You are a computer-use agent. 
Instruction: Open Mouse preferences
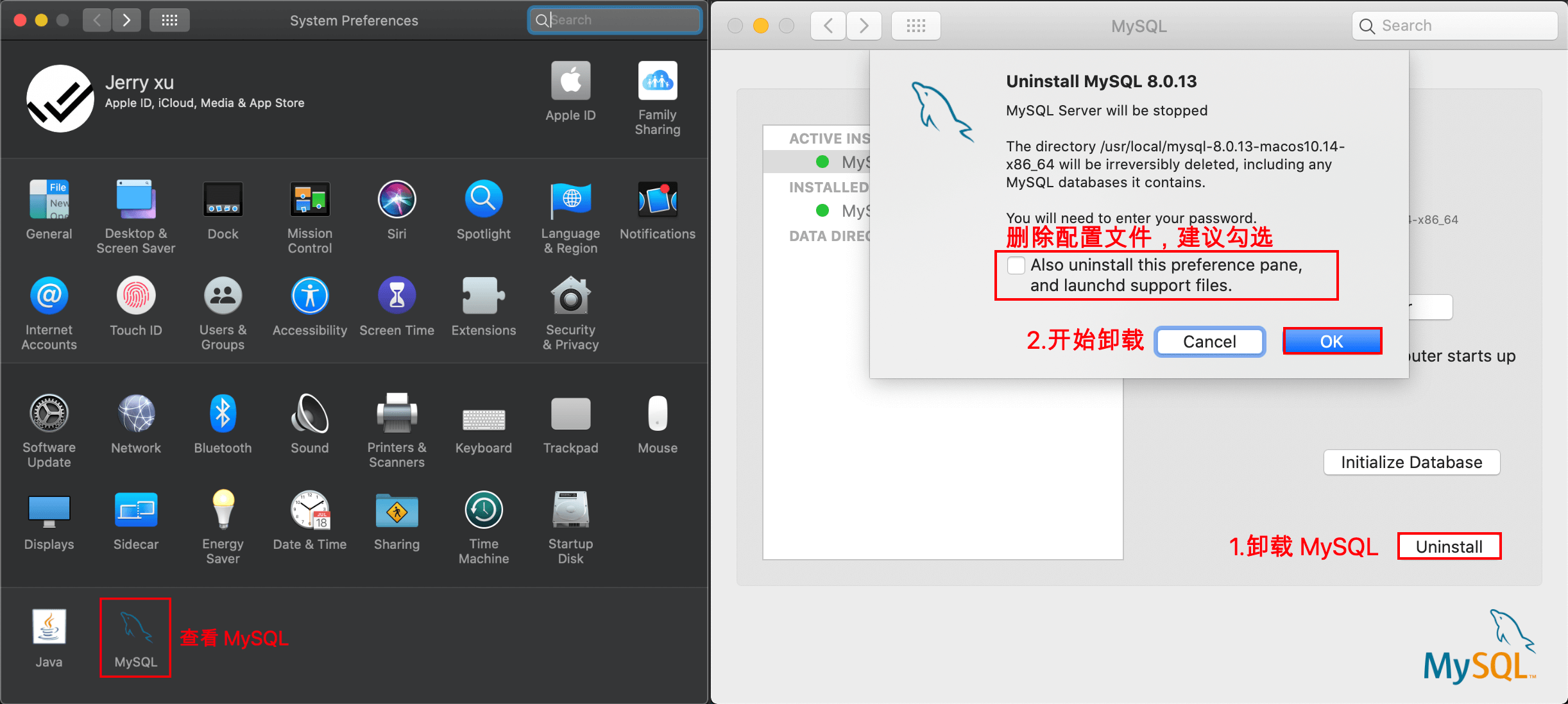click(x=658, y=424)
